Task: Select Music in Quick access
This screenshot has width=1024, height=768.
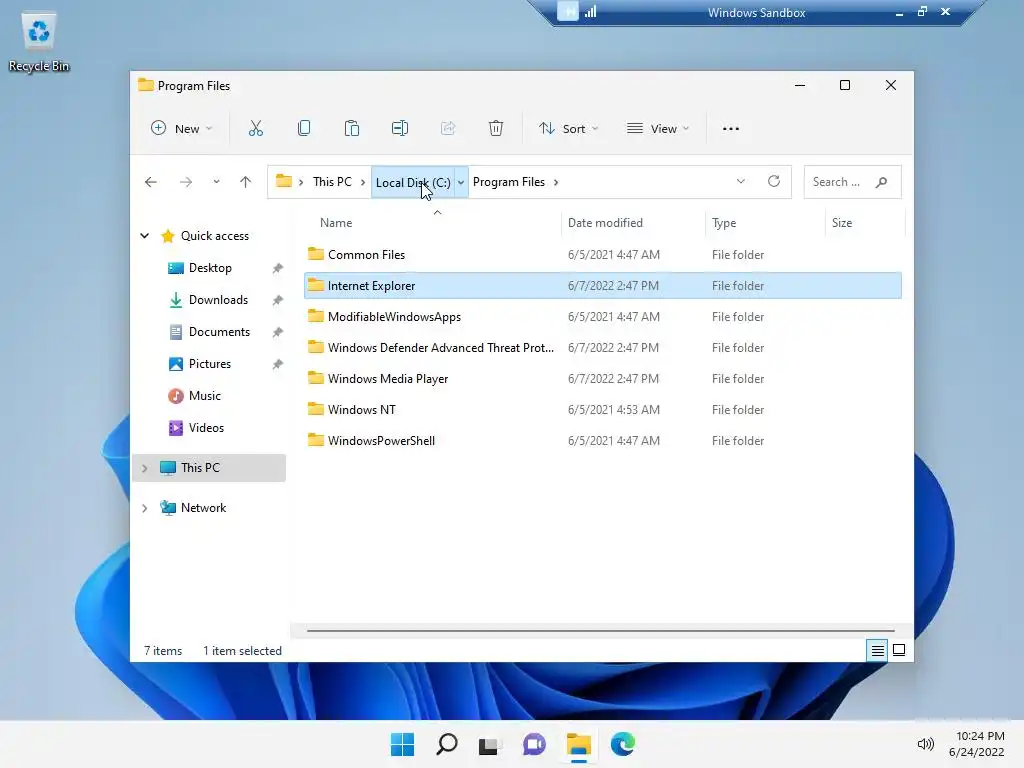Action: coord(204,396)
